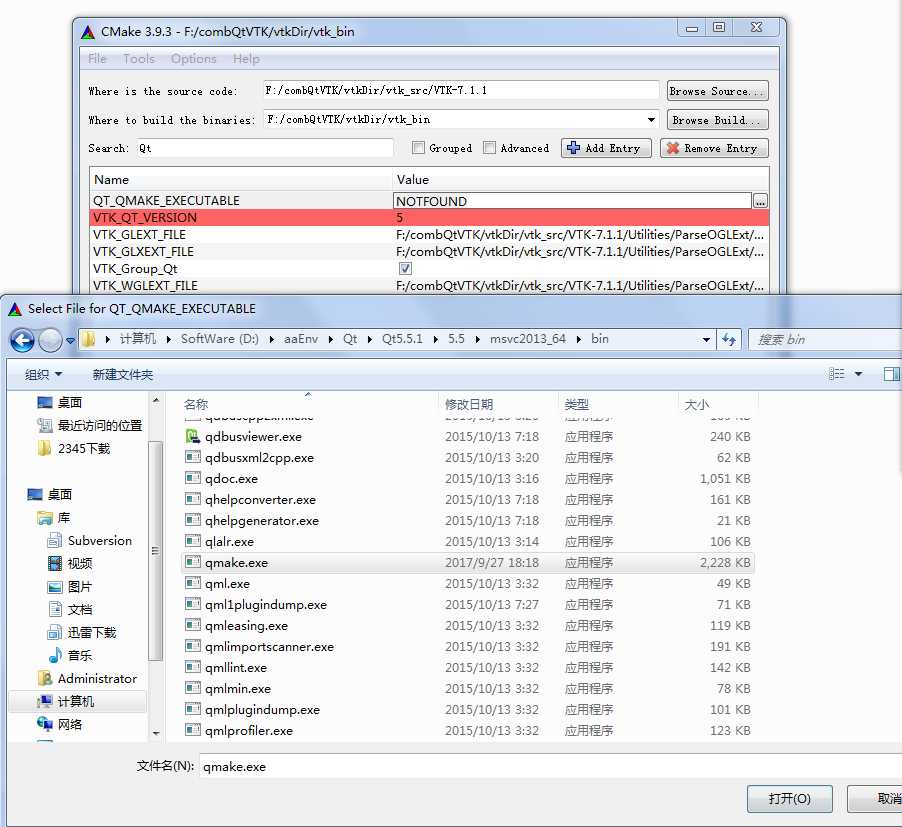Open the view options dropdown arrow

pyautogui.click(x=858, y=374)
